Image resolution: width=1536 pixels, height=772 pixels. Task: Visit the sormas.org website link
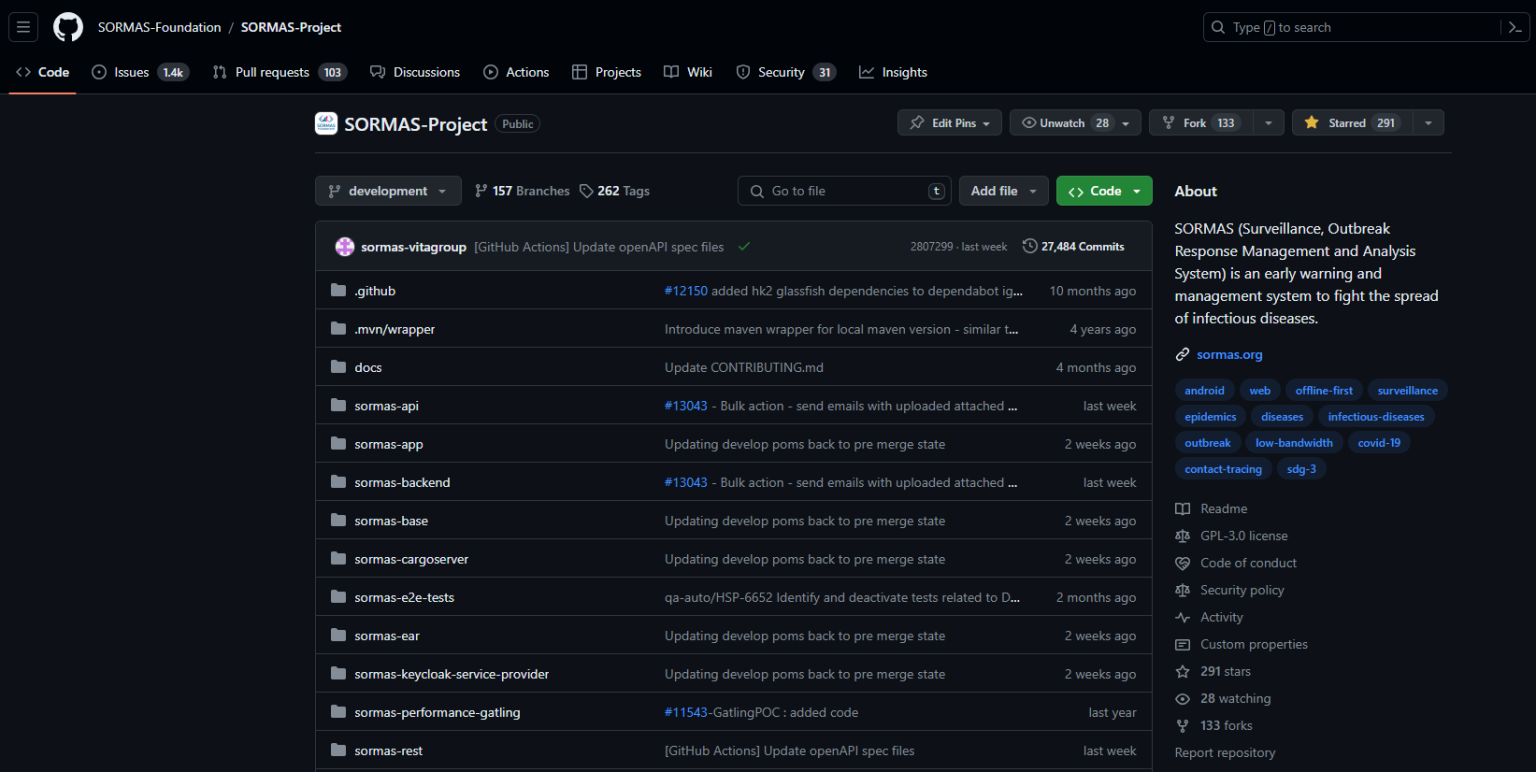tap(1229, 354)
